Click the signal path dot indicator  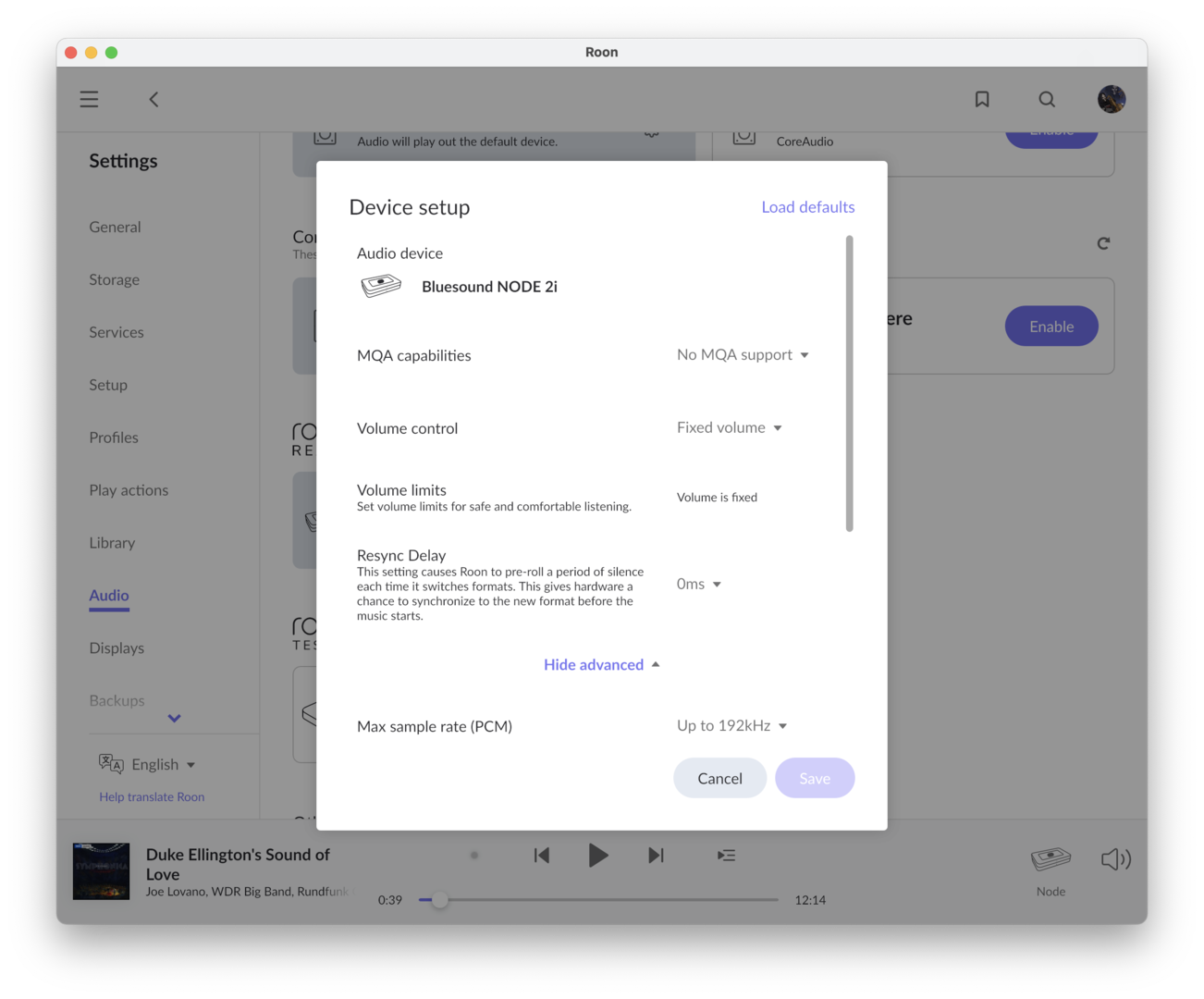click(x=474, y=856)
